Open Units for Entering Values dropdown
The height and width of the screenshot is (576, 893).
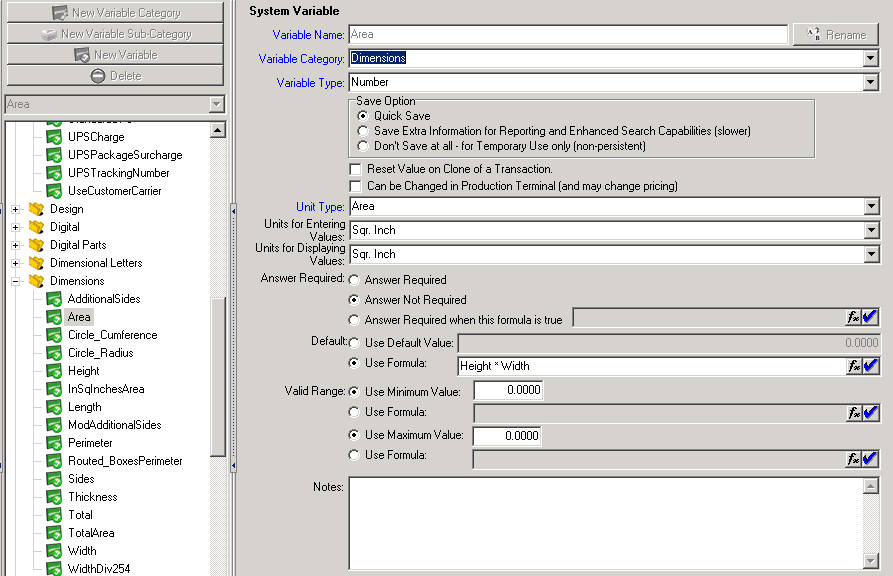(x=871, y=231)
